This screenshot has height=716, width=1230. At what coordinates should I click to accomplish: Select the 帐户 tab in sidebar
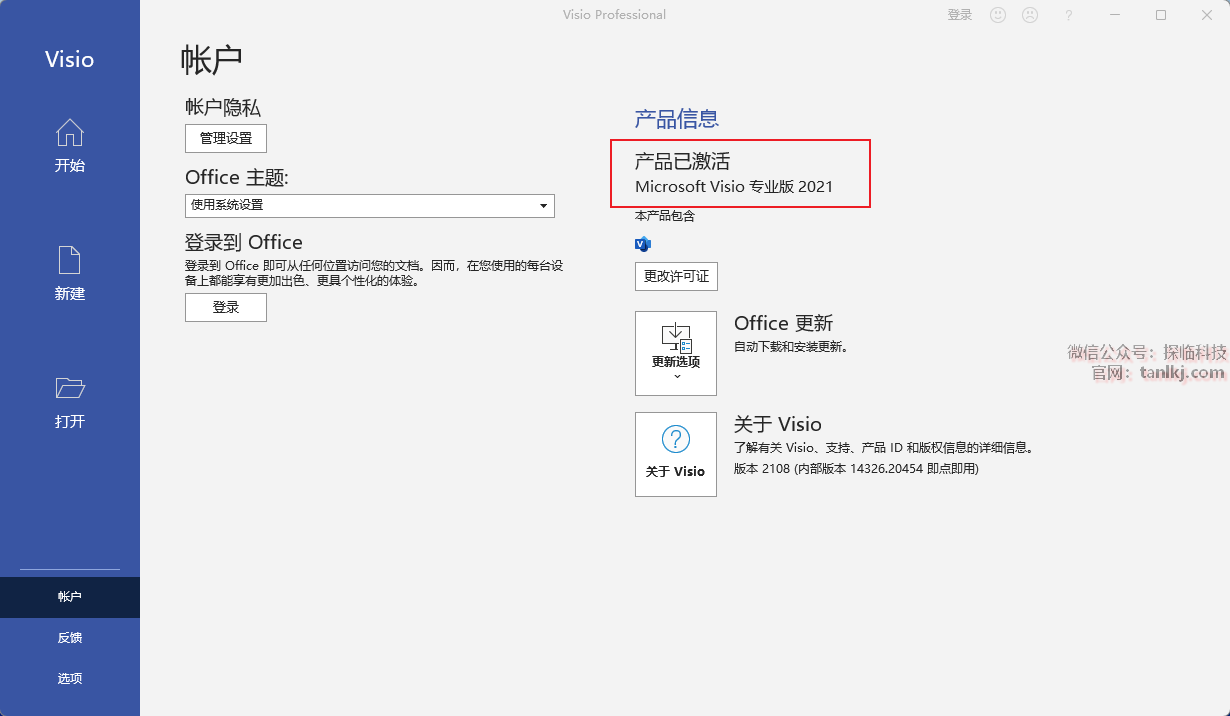click(70, 597)
